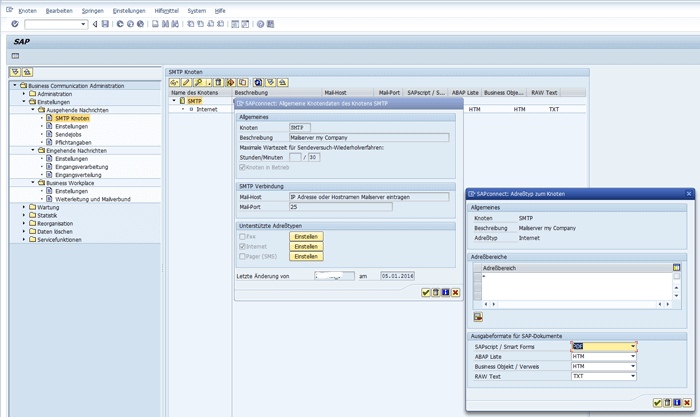Image resolution: width=700 pixels, height=417 pixels.
Task: Click the Customize local layout icon after Help
Action: 270,24
